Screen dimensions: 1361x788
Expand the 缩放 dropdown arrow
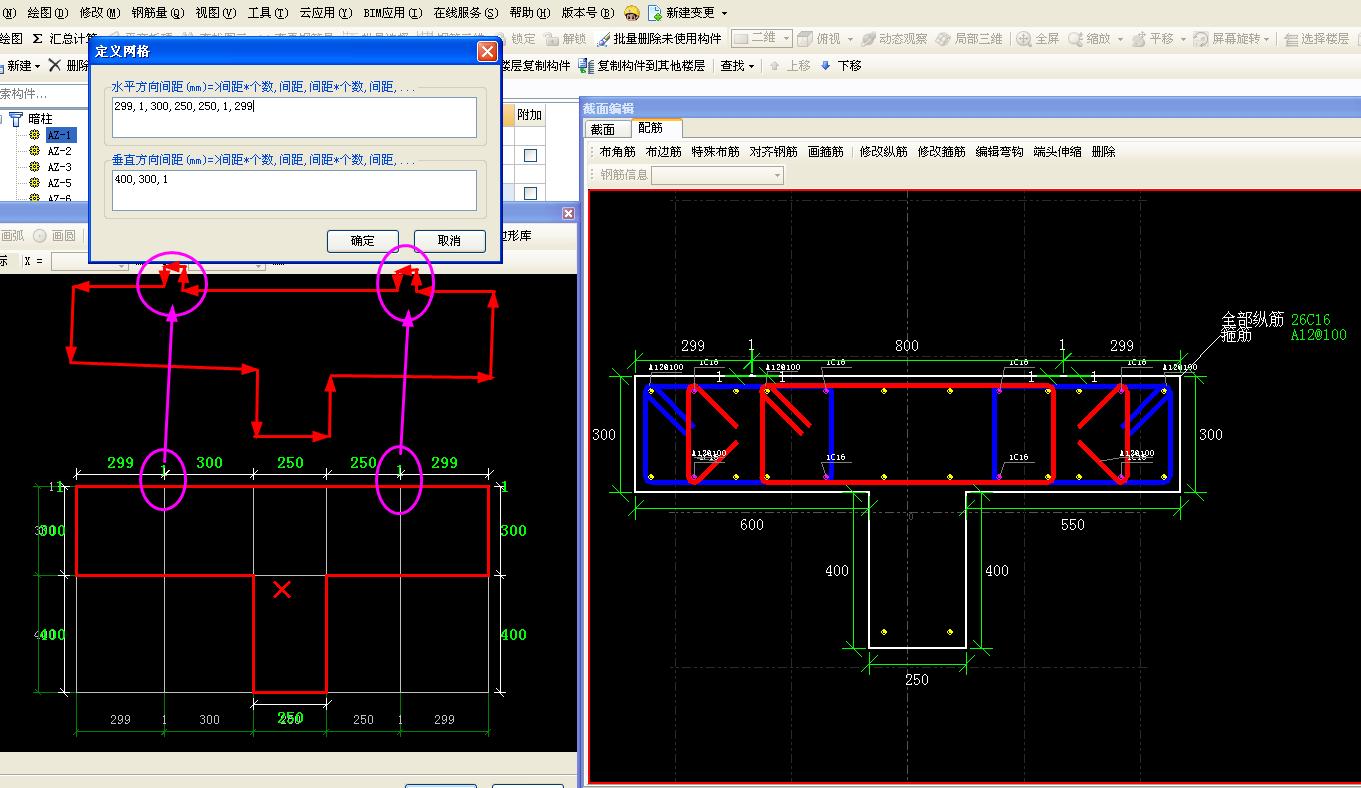click(1121, 39)
